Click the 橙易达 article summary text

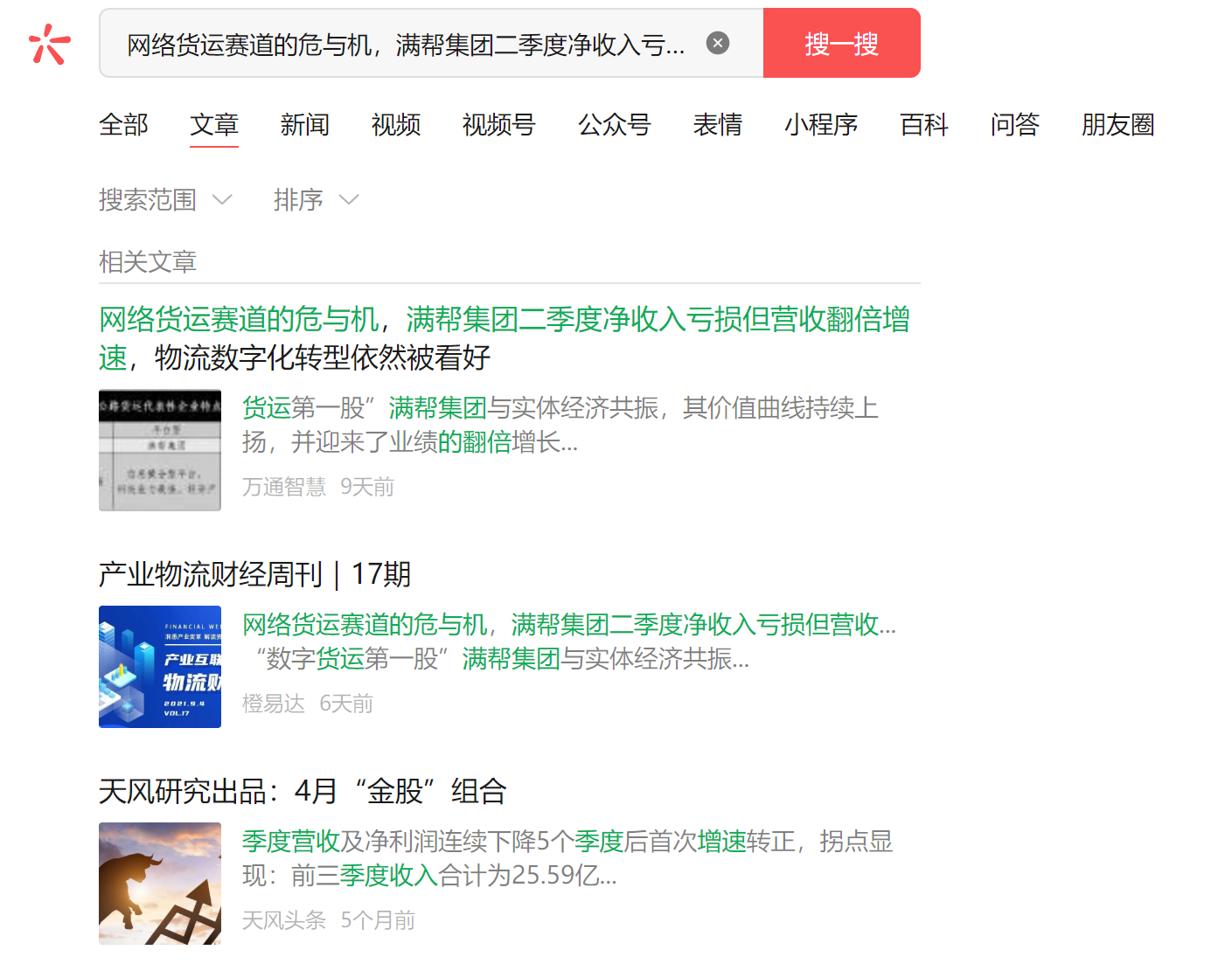point(569,642)
